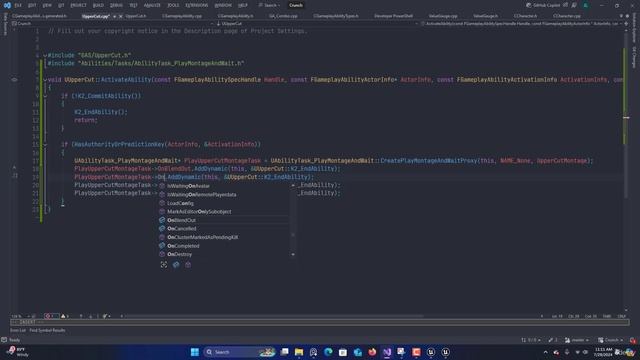Switch to CGameplayAbility.h tab

(x=235, y=16)
